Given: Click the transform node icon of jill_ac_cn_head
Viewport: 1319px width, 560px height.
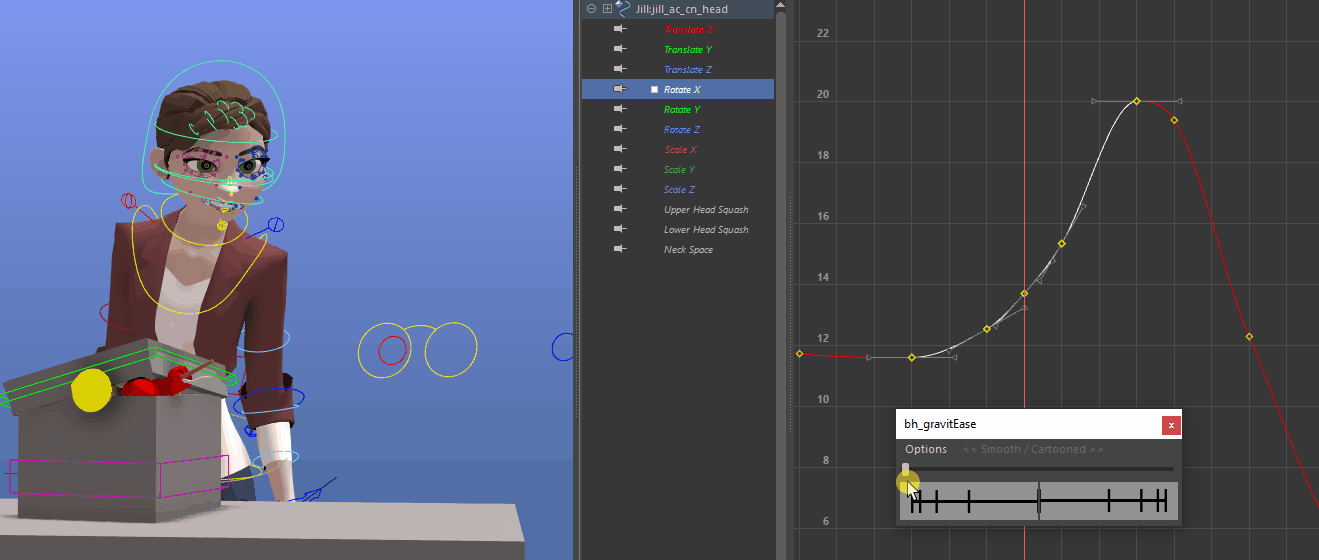Looking at the screenshot, I should click(624, 8).
